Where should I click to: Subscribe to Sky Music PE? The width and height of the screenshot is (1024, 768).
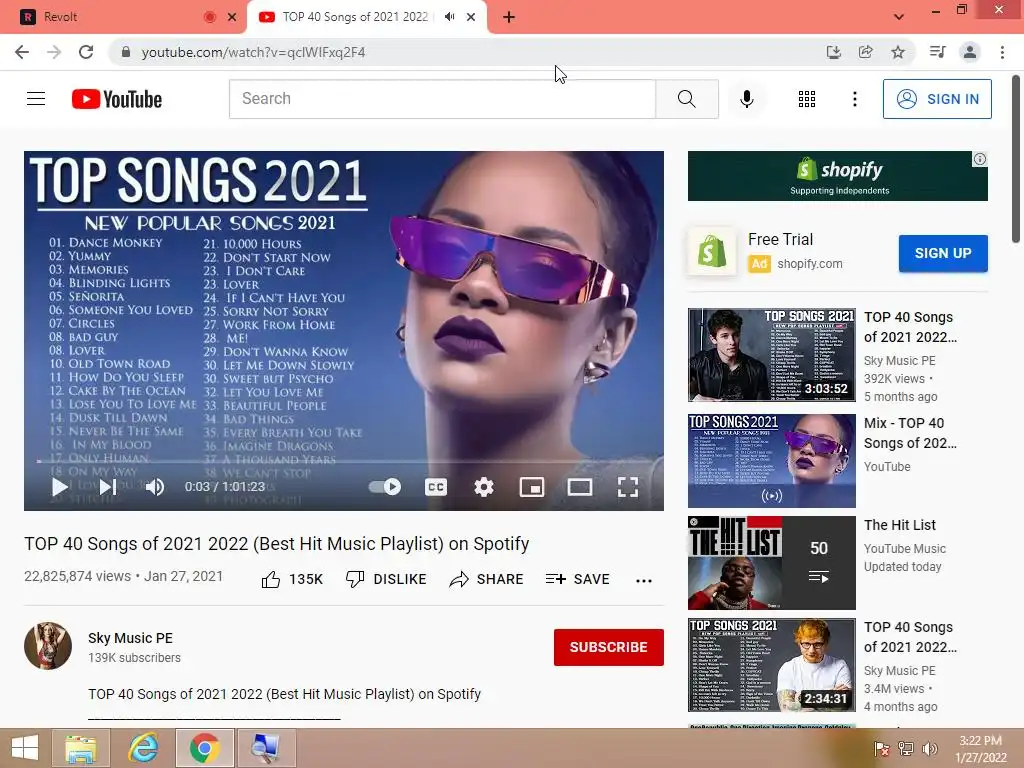[x=609, y=647]
